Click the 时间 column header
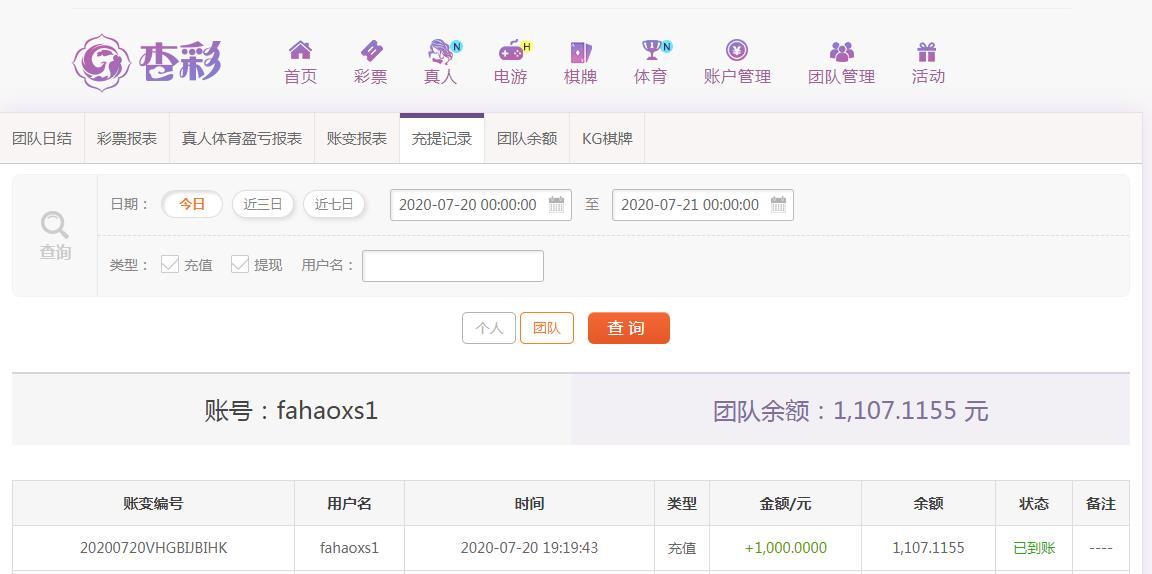 click(x=529, y=503)
